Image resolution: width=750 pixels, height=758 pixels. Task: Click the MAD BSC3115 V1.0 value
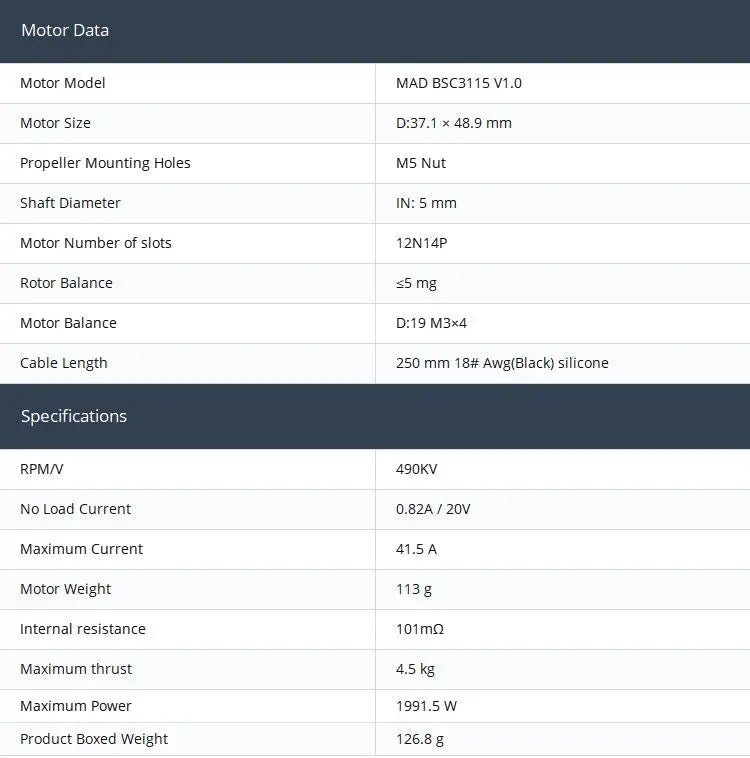(x=458, y=83)
